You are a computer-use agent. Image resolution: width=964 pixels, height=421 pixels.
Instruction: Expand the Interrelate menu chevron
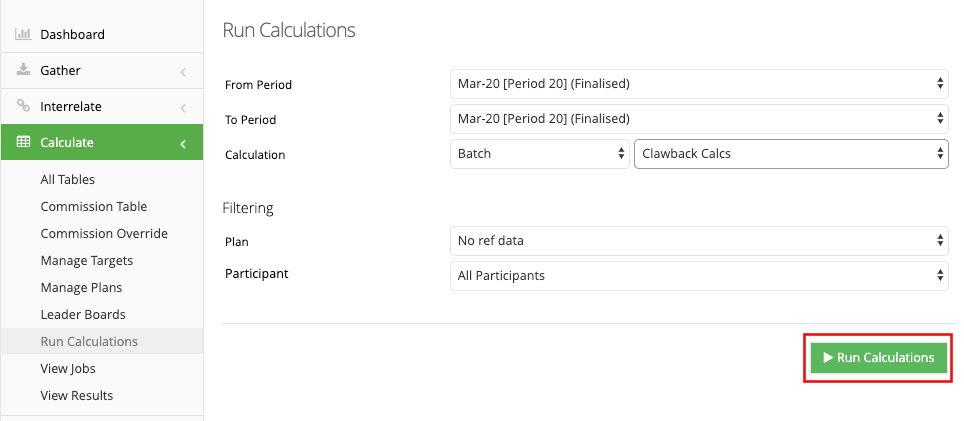(x=183, y=108)
